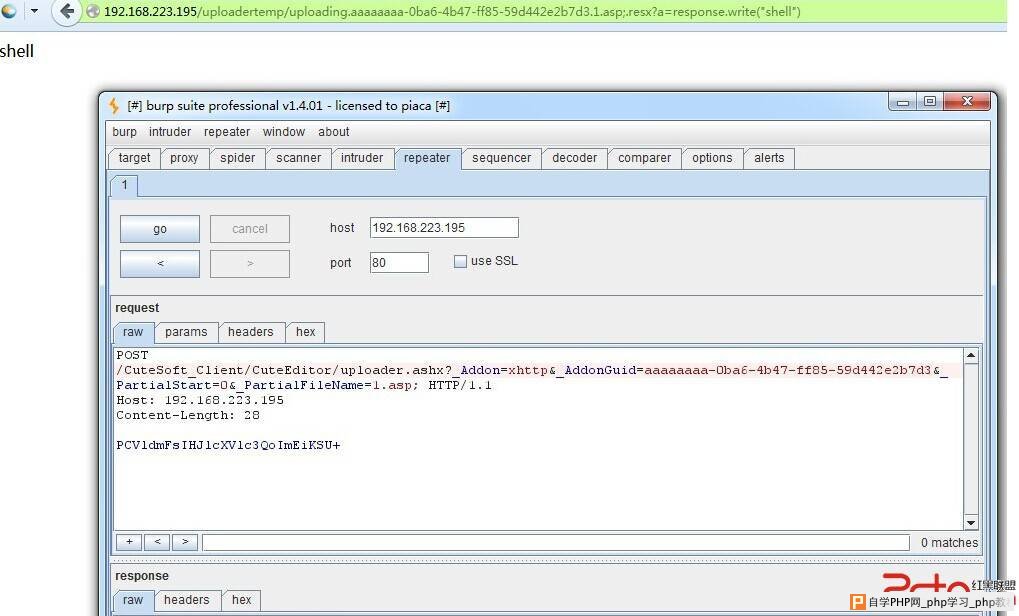Minimize the Burp Suite window

[903, 102]
